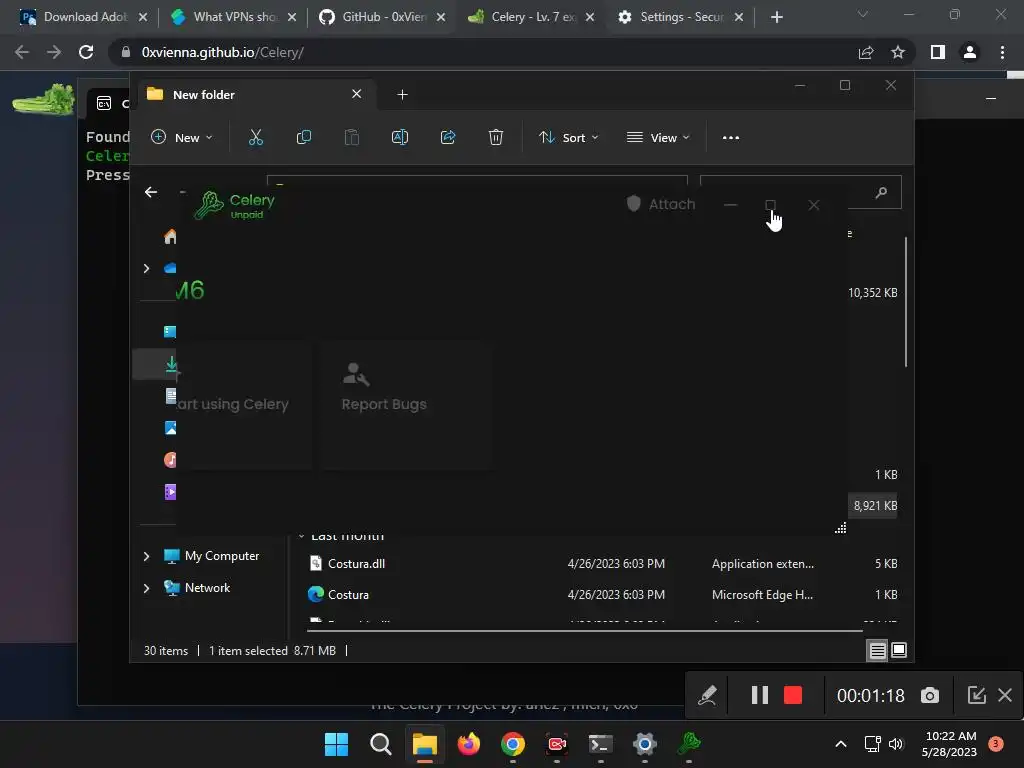Click the Report Bugs card in Celery

tap(406, 404)
